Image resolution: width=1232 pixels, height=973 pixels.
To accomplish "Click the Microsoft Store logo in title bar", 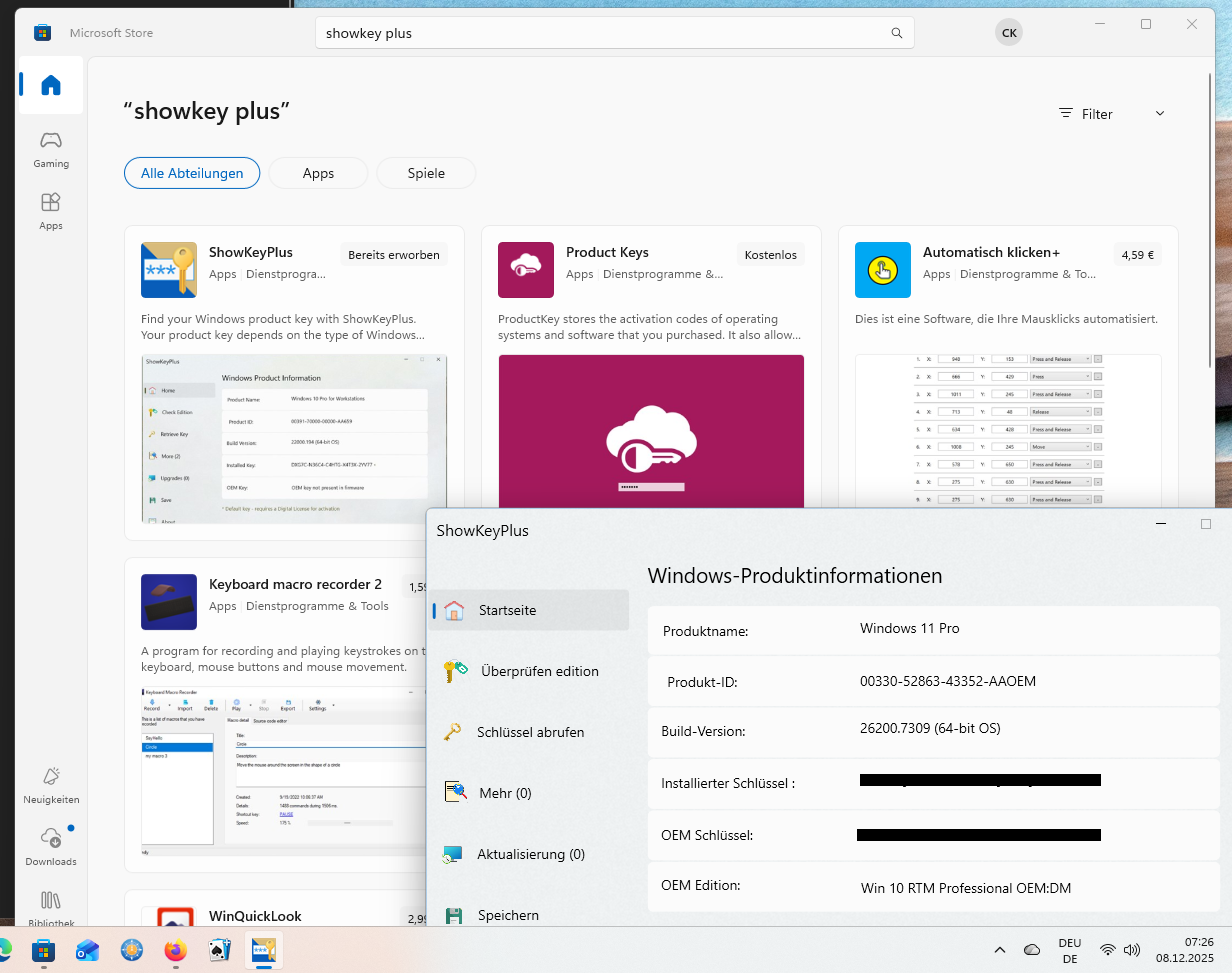I will point(42,33).
